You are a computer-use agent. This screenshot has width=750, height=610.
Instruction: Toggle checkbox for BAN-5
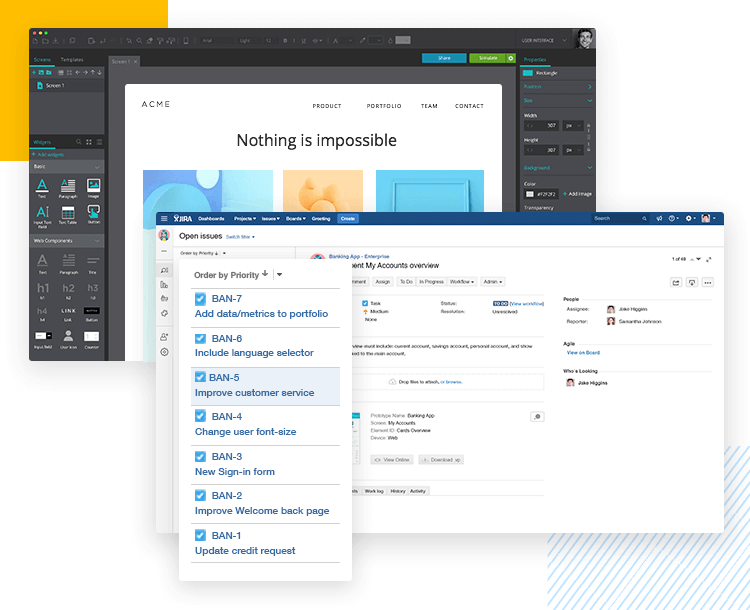pyautogui.click(x=200, y=377)
